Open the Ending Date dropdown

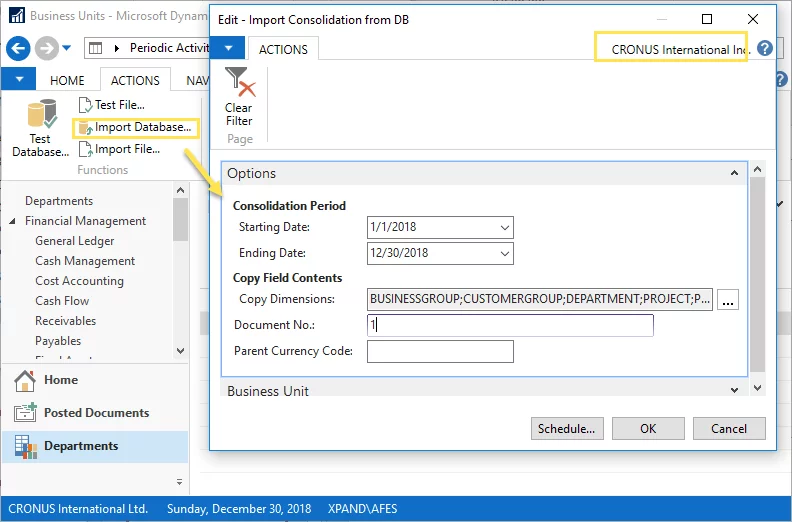[x=503, y=254]
